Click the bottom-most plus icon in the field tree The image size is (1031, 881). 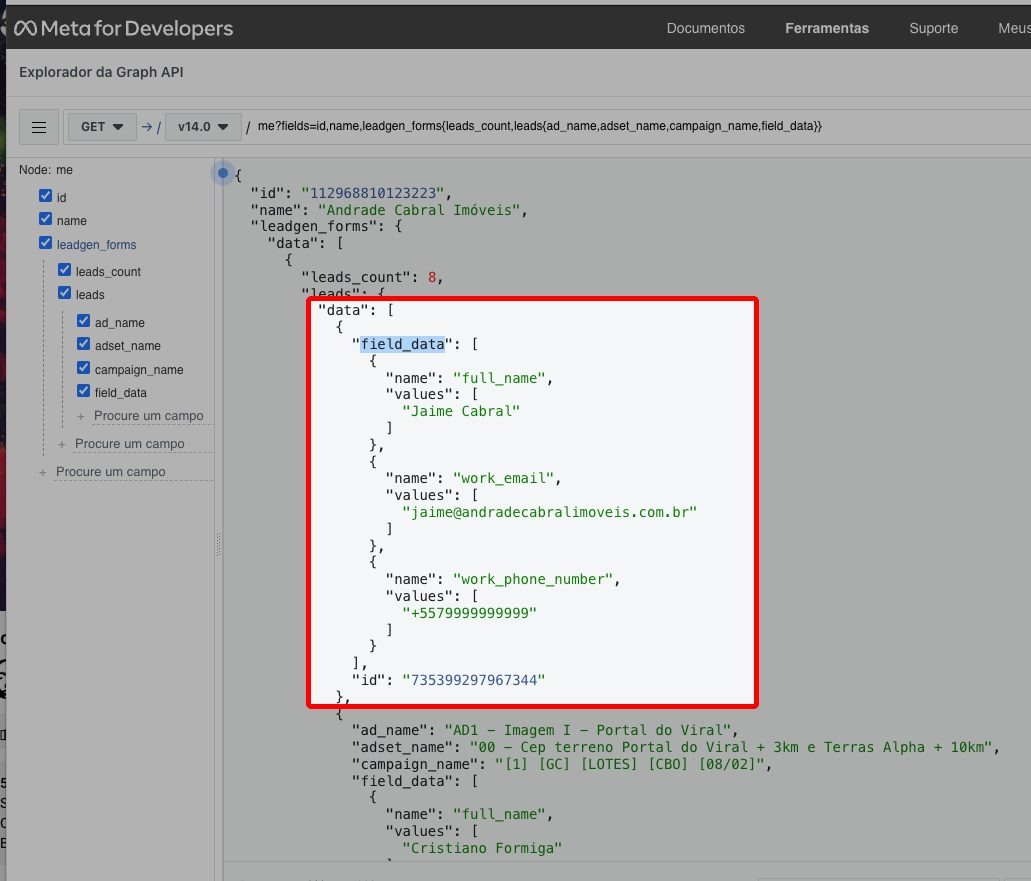coord(43,472)
